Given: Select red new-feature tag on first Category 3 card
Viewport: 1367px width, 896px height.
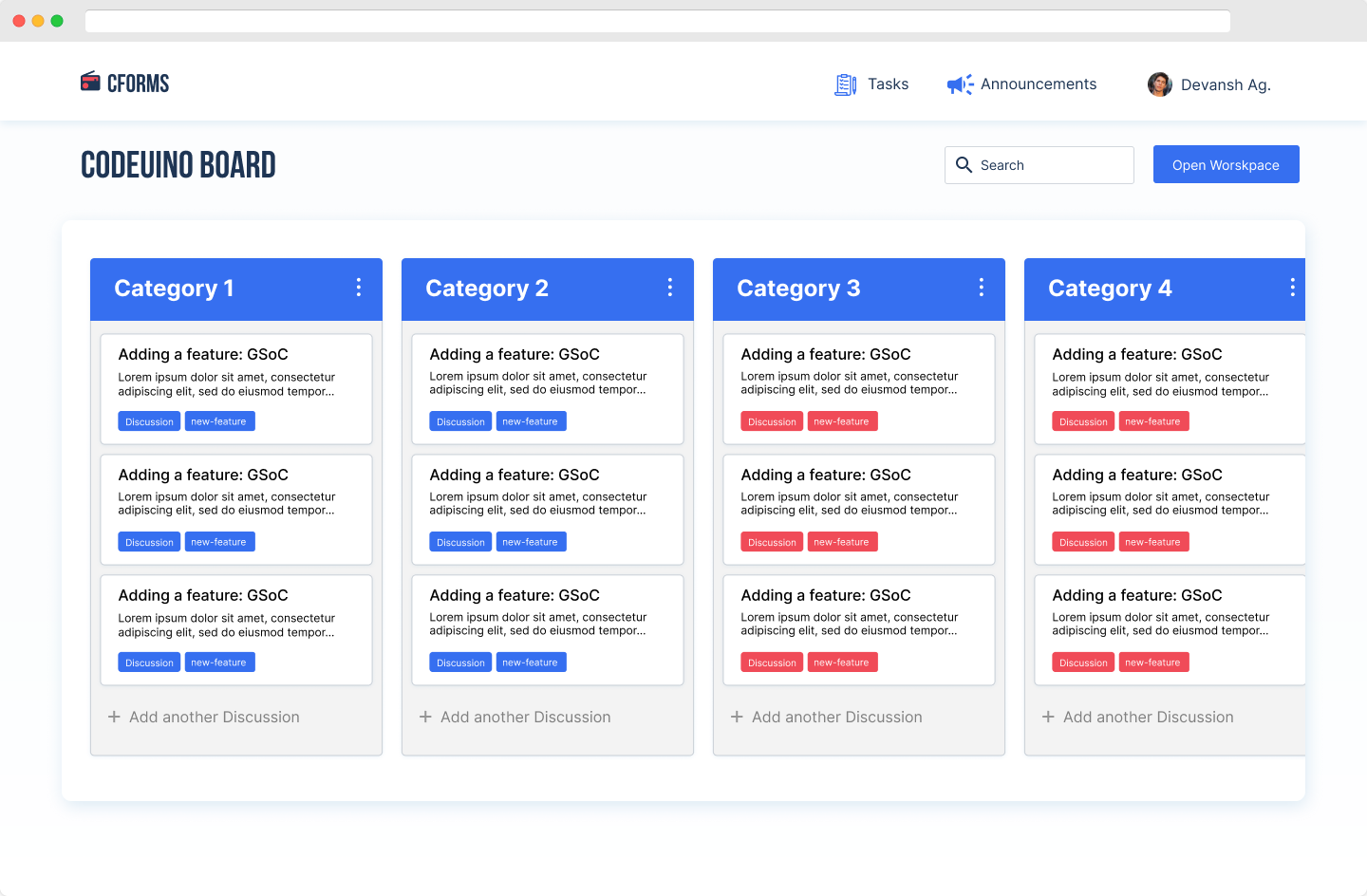Looking at the screenshot, I should pyautogui.click(x=841, y=421).
